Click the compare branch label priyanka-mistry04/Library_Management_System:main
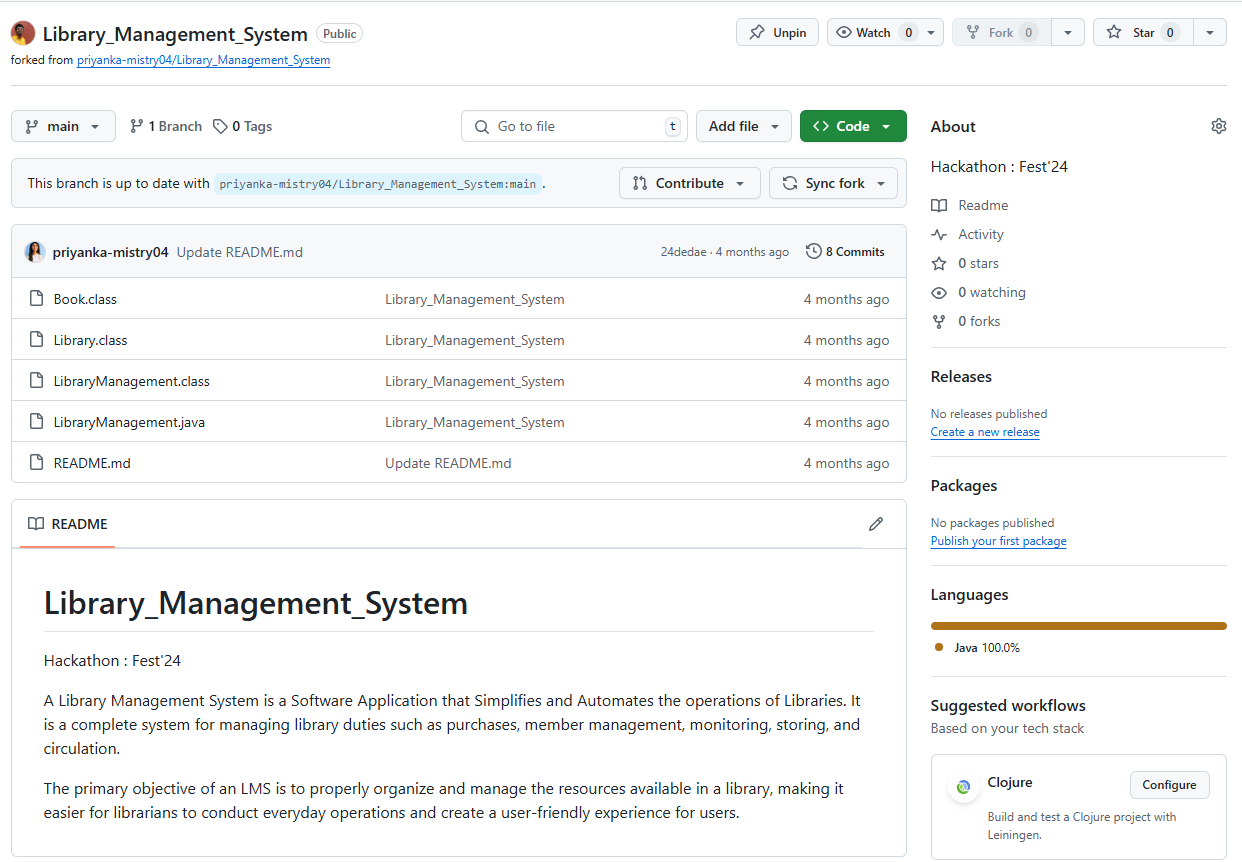 378,184
